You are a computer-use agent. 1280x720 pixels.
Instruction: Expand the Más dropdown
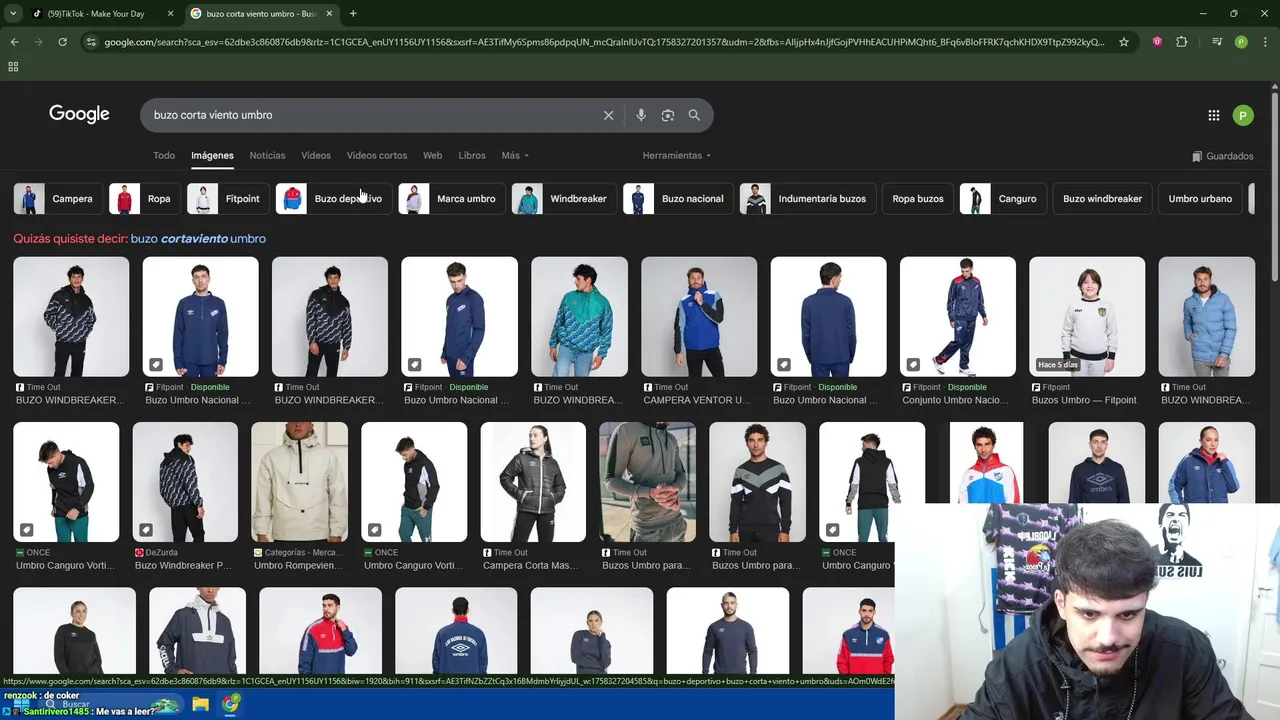[515, 155]
